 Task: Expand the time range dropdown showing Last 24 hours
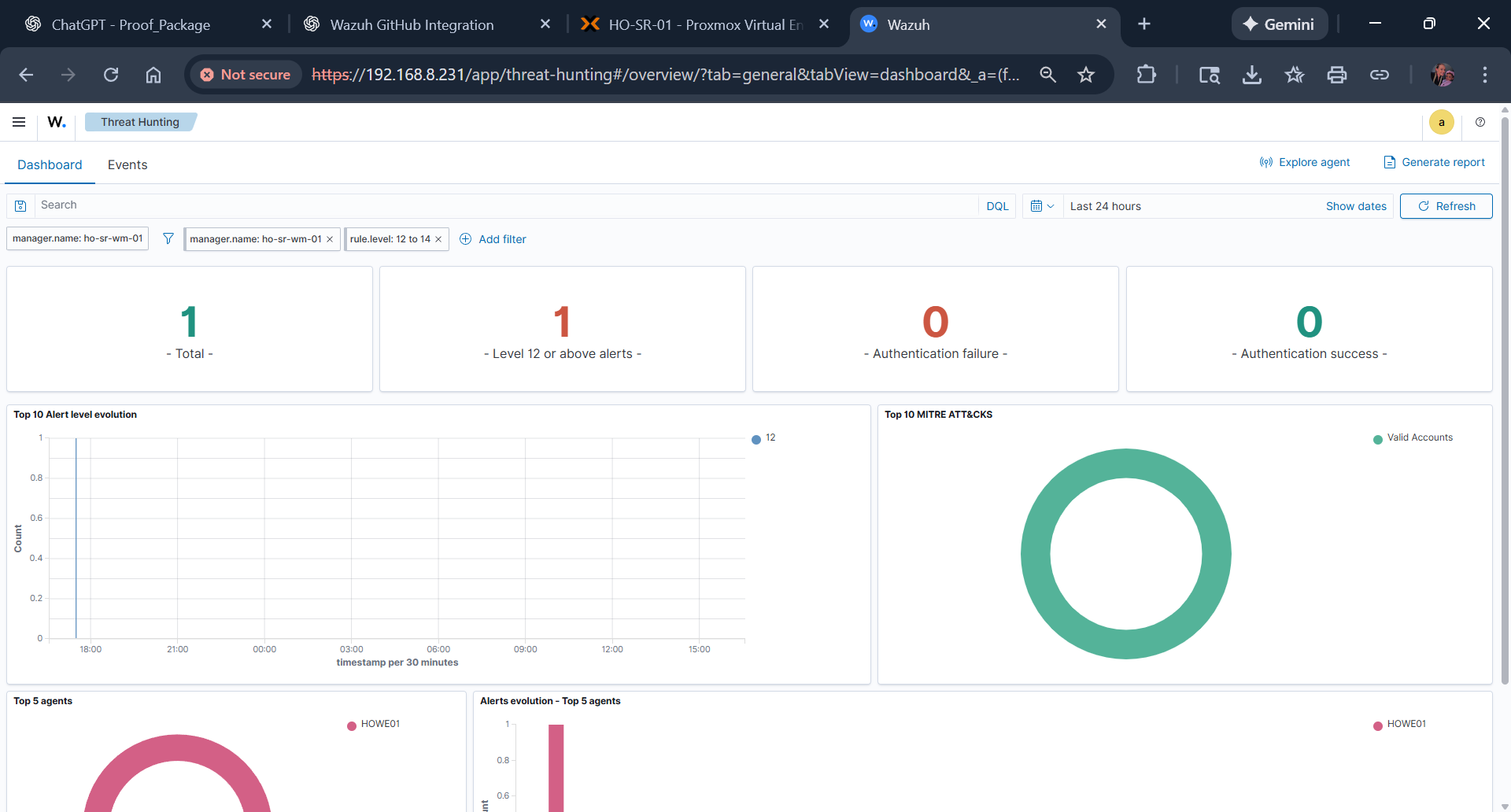coord(1105,205)
